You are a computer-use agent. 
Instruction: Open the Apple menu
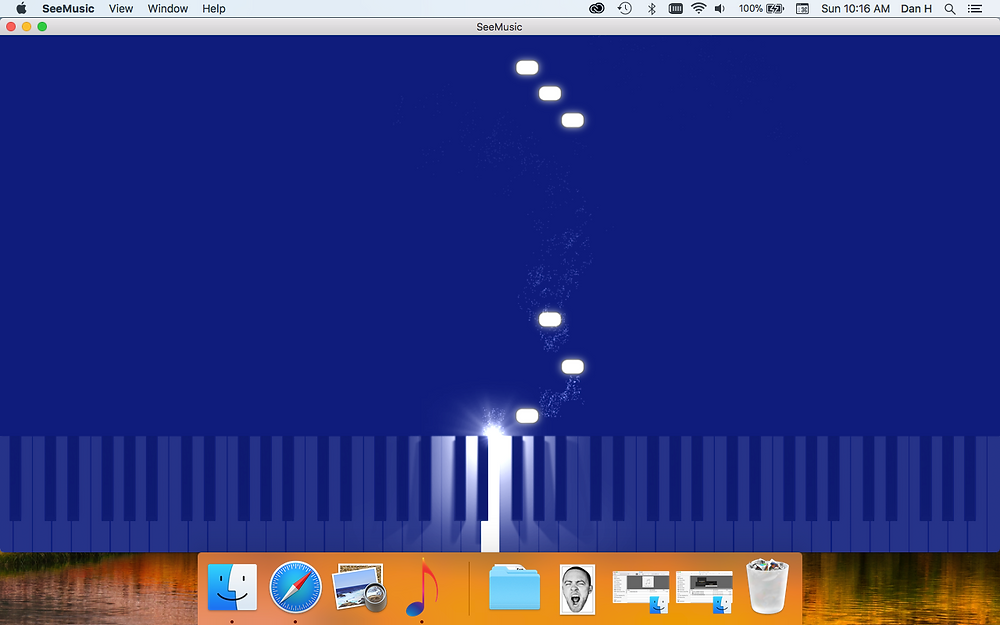click(x=21, y=8)
